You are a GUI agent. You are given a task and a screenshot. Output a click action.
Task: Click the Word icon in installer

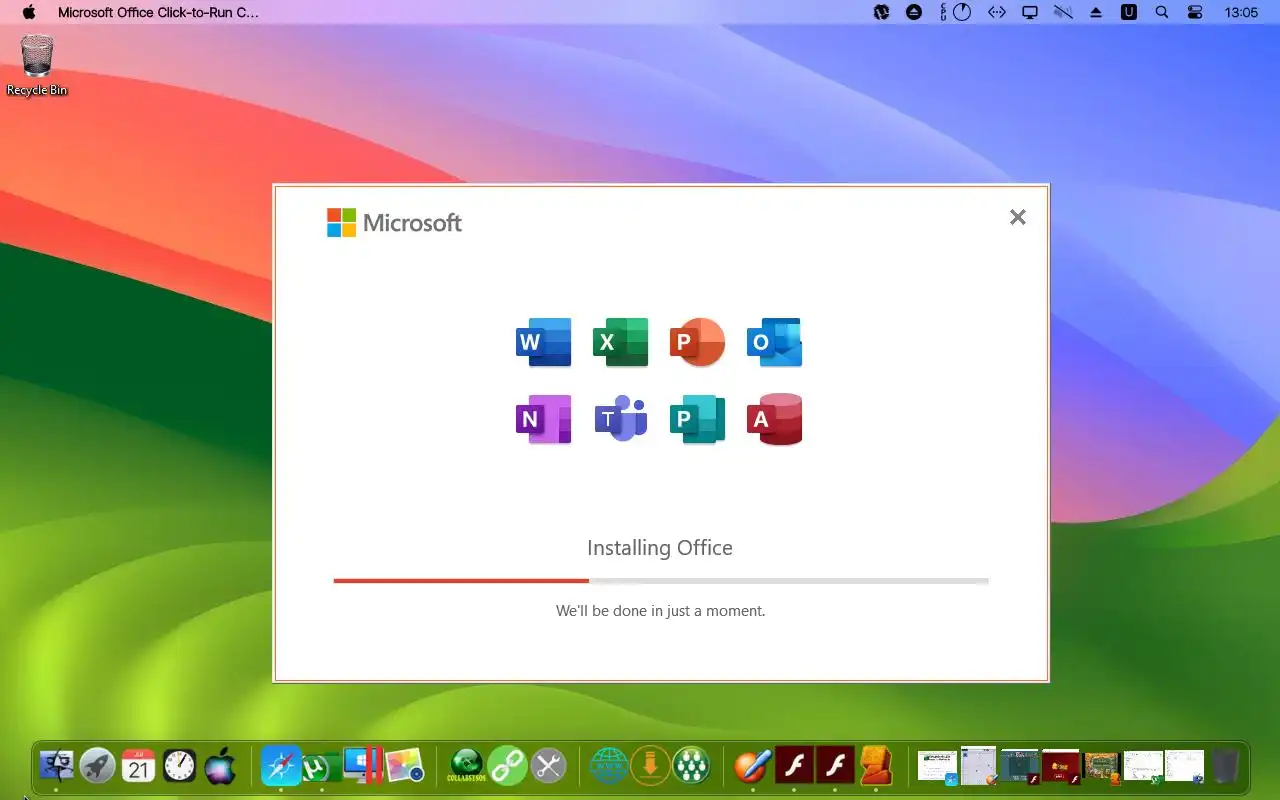tap(543, 342)
